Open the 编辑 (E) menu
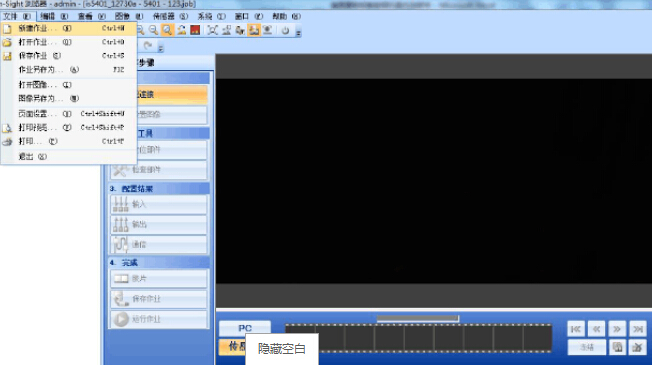Viewport: 652px width, 365px height. 54,16
